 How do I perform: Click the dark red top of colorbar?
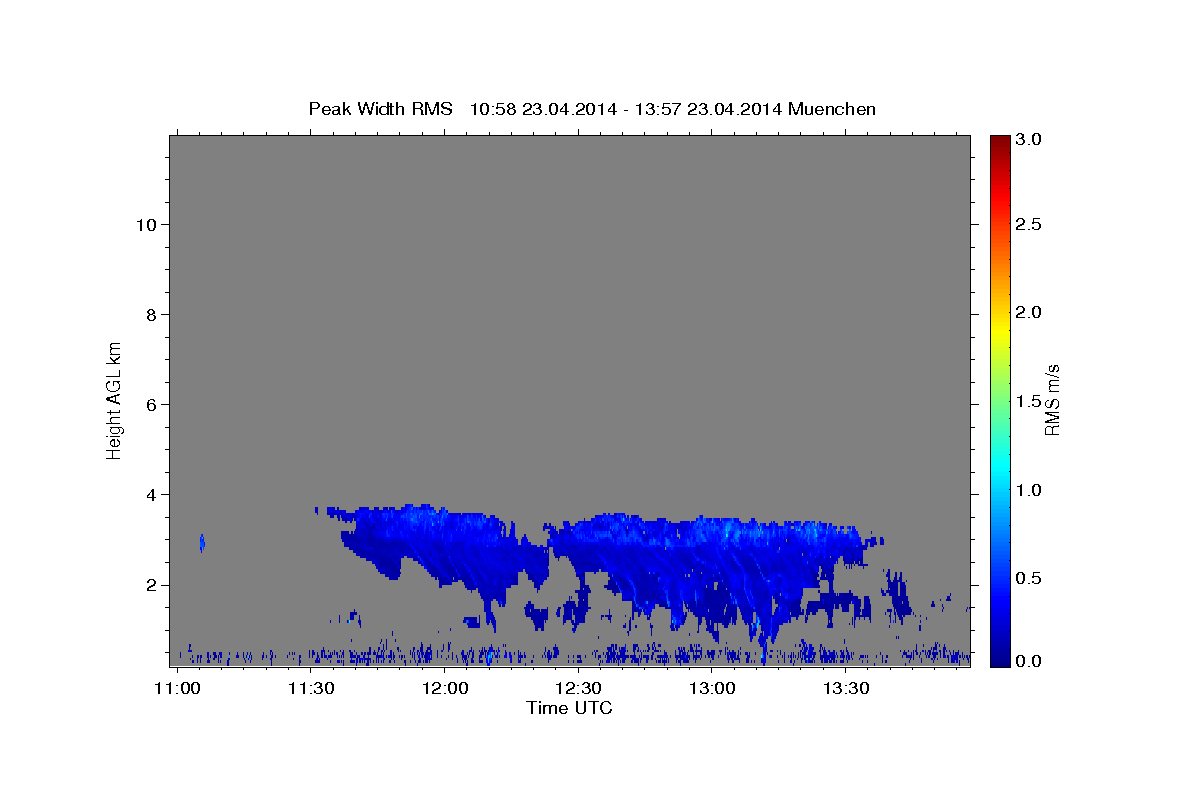coord(999,143)
